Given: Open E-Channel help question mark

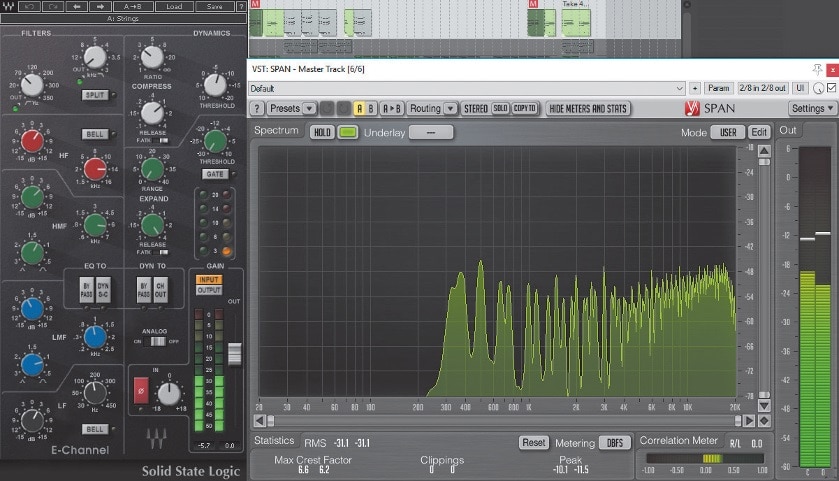Looking at the screenshot, I should tap(241, 6).
